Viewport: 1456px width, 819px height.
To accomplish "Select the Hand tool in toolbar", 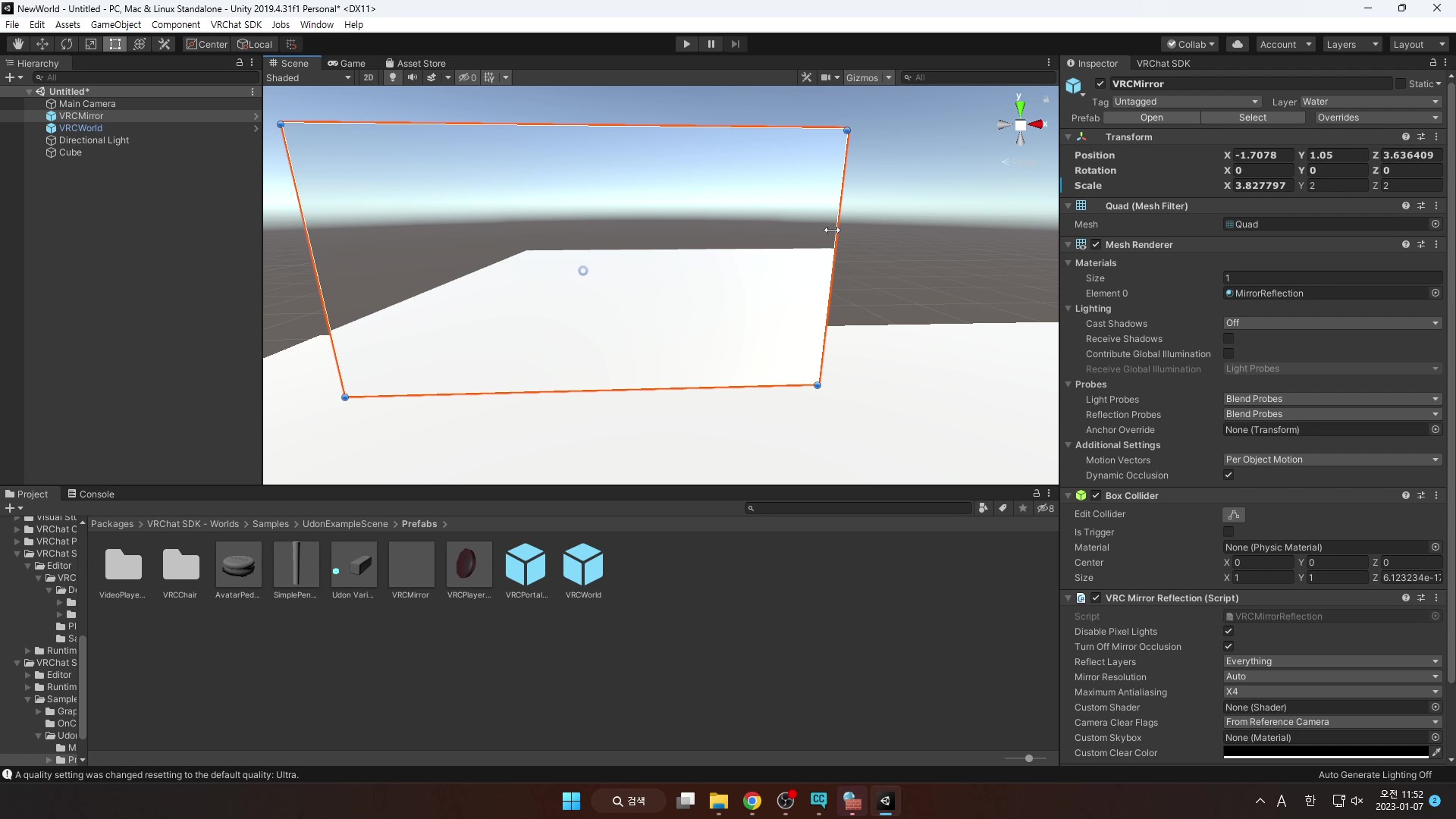I will (x=18, y=44).
